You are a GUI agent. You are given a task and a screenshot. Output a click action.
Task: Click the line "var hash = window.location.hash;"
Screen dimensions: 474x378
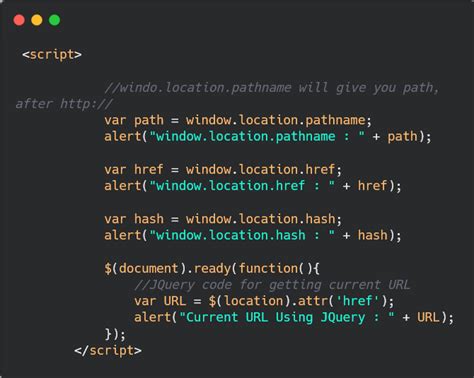pyautogui.click(x=223, y=219)
